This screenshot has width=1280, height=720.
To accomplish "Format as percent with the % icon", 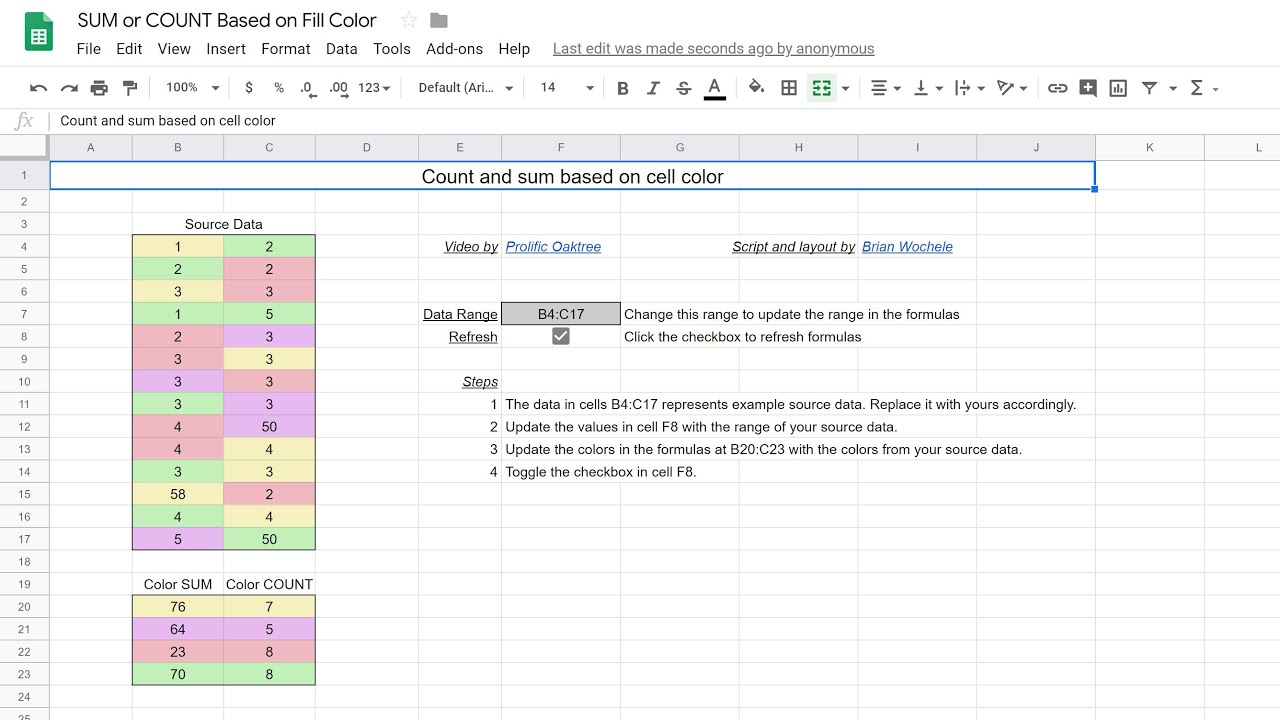I will point(278,88).
